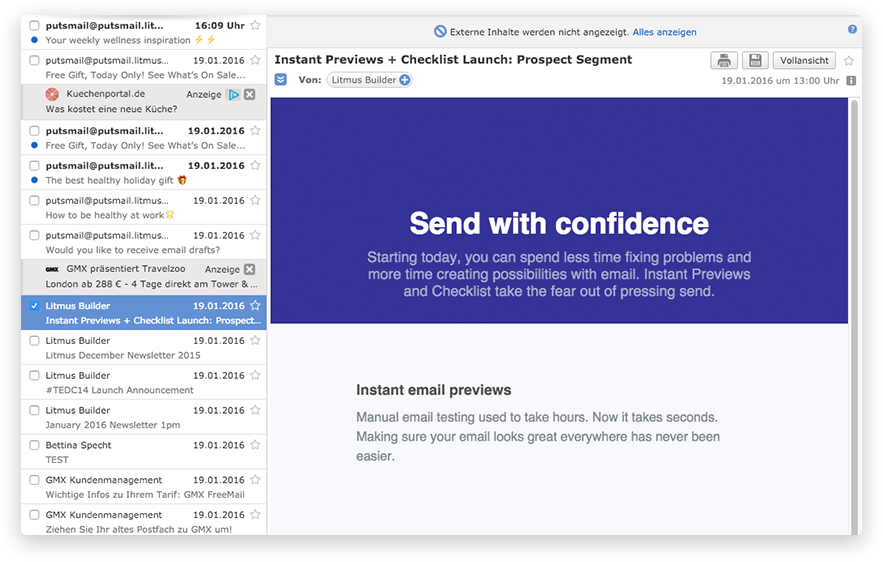Viewport: 883px width, 562px height.
Task: Star the Would you like to receive drafts email
Action: 255,235
